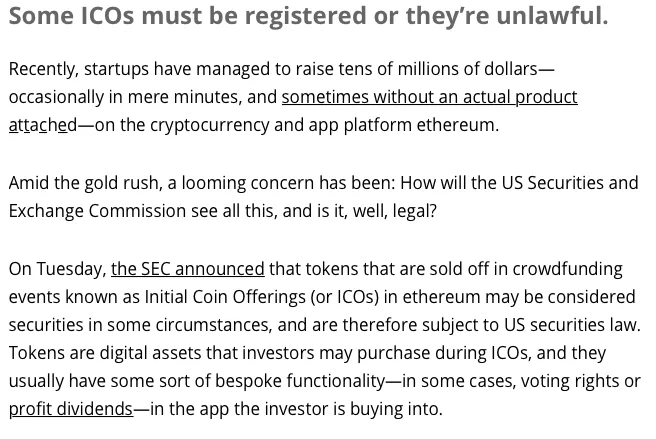Click the word "Recently" at the paragraph start
Screen dimensions: 656x439
pyautogui.click(x=44, y=69)
